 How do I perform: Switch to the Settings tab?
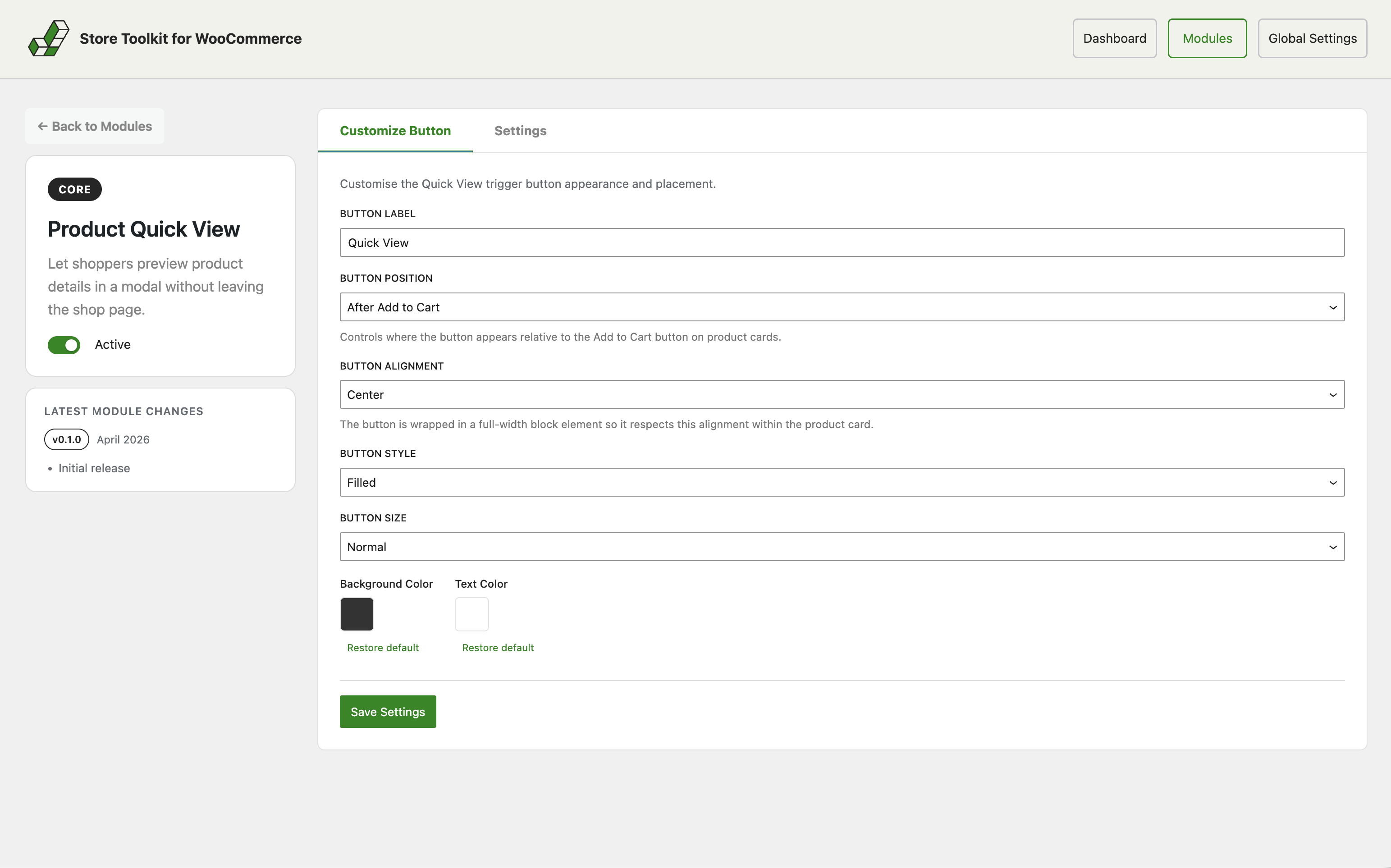[520, 131]
